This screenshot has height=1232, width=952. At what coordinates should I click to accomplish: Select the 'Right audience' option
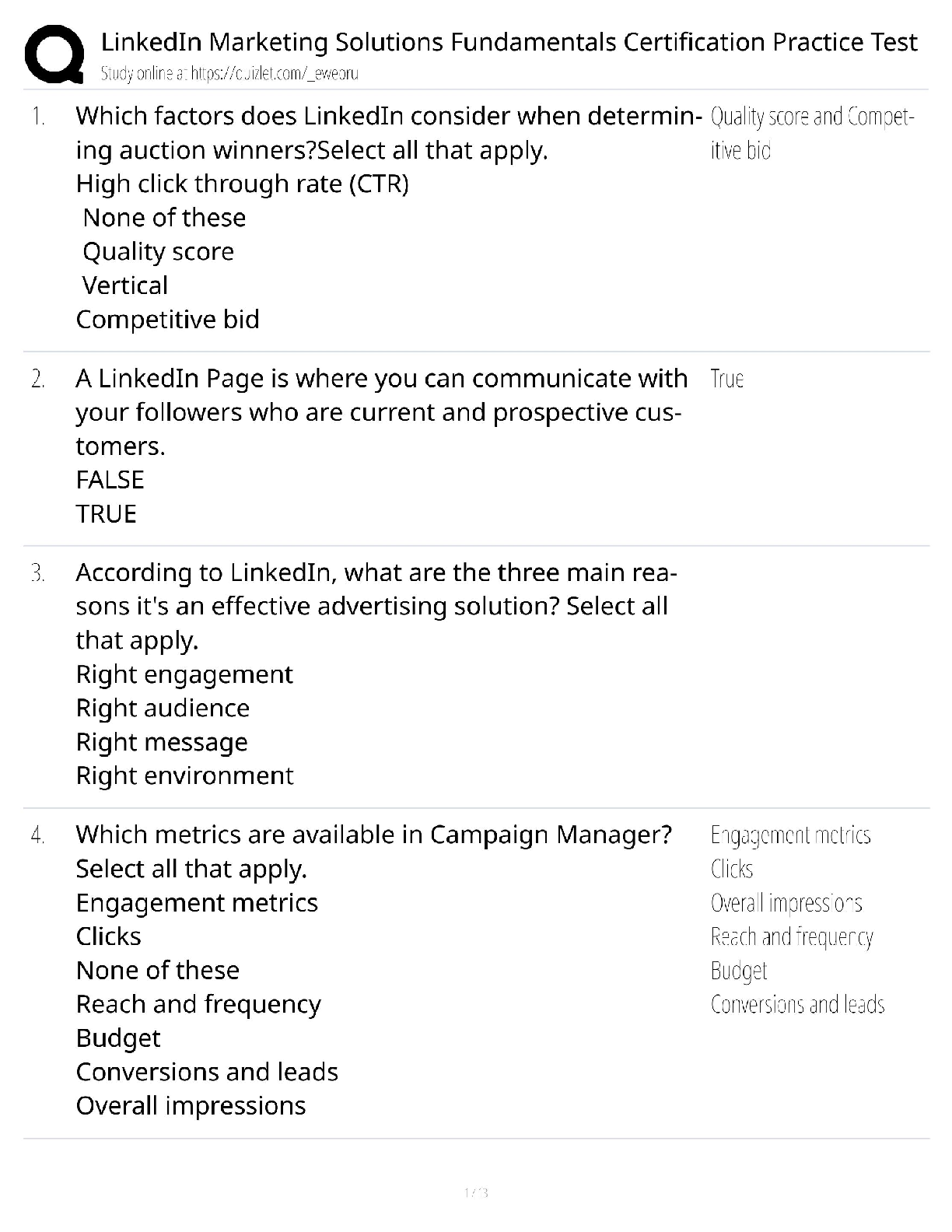(163, 708)
